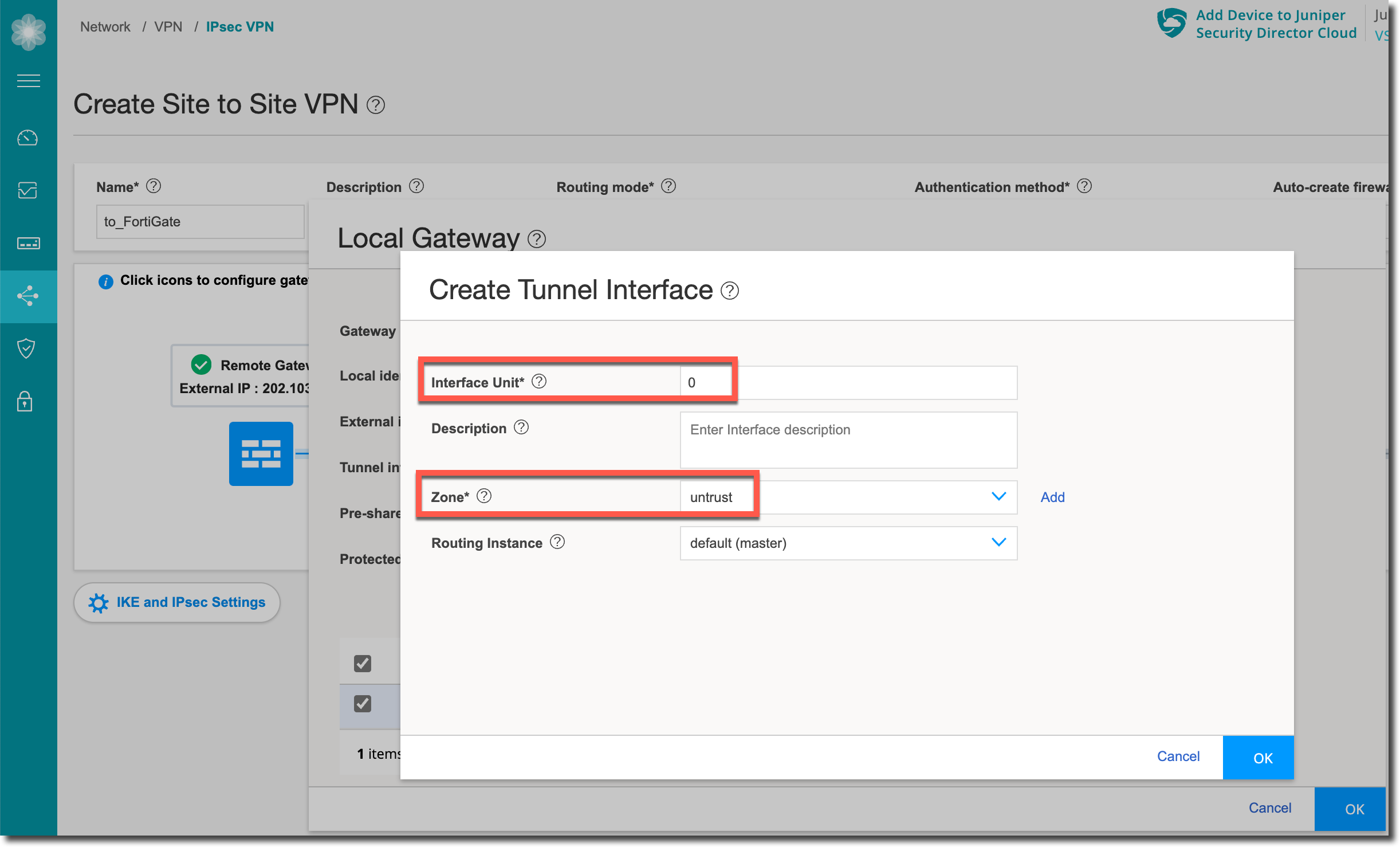1400x847 pixels.
Task: Open IKE and IPsec Settings
Action: point(177,602)
